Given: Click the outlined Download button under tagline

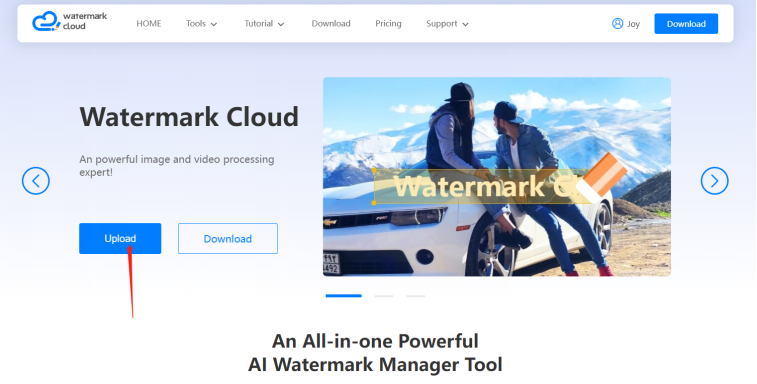Looking at the screenshot, I should pos(228,239).
